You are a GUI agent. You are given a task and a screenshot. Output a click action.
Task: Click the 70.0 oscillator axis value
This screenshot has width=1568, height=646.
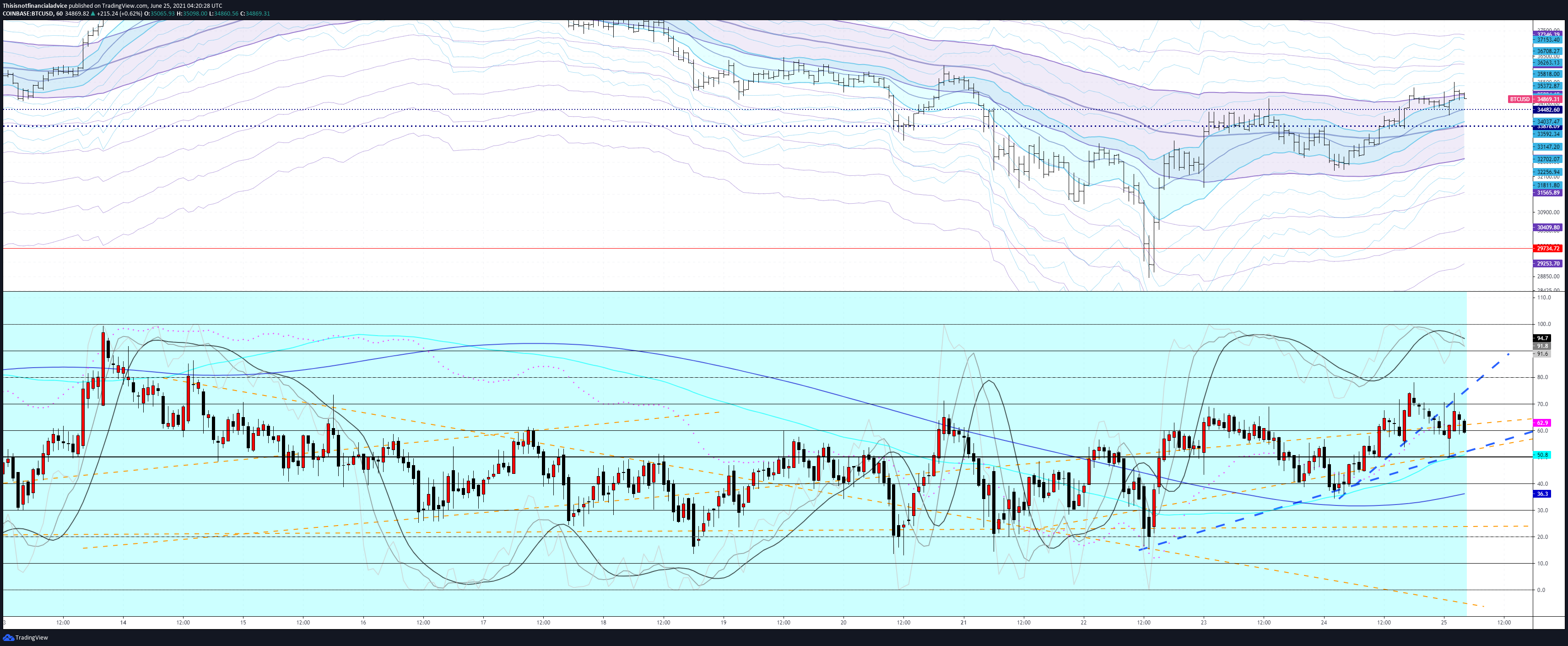[x=1542, y=404]
